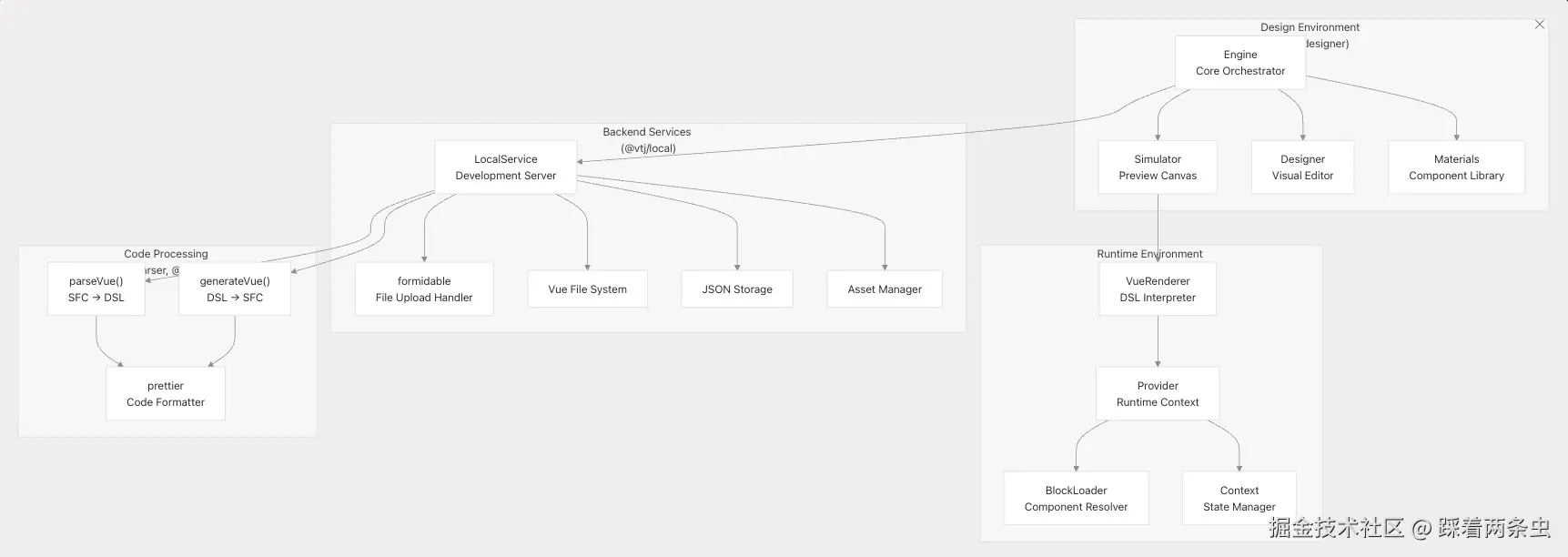Click the Materials Component Library node

tap(1455, 167)
